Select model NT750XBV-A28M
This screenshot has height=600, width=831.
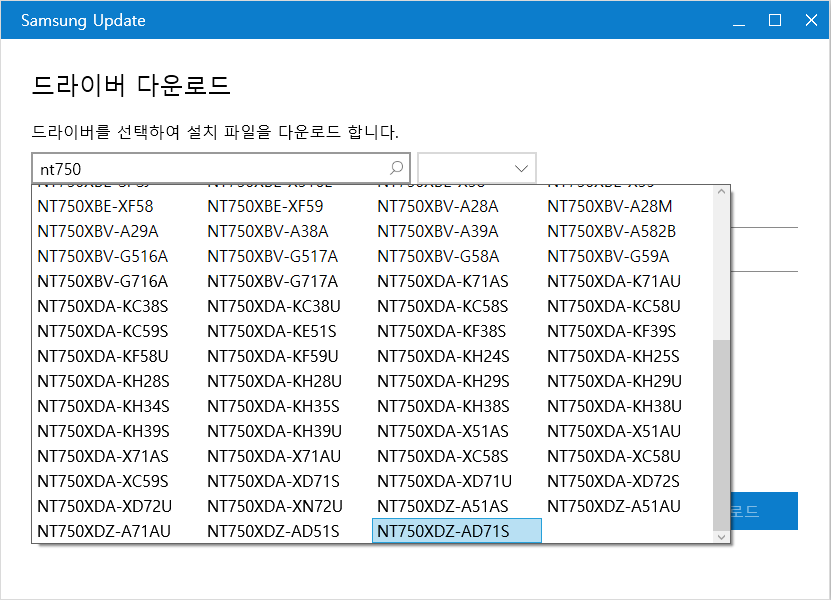[x=610, y=206]
